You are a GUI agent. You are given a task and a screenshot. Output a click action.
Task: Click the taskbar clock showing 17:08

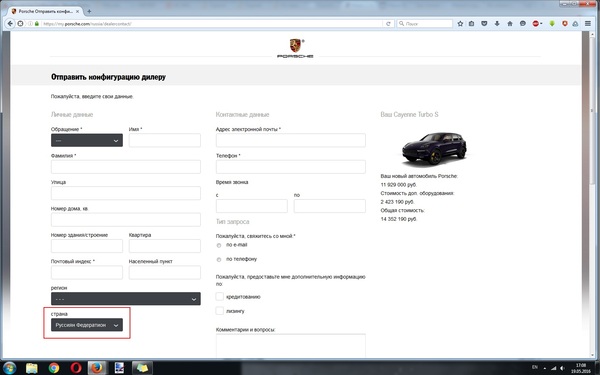[x=580, y=368]
